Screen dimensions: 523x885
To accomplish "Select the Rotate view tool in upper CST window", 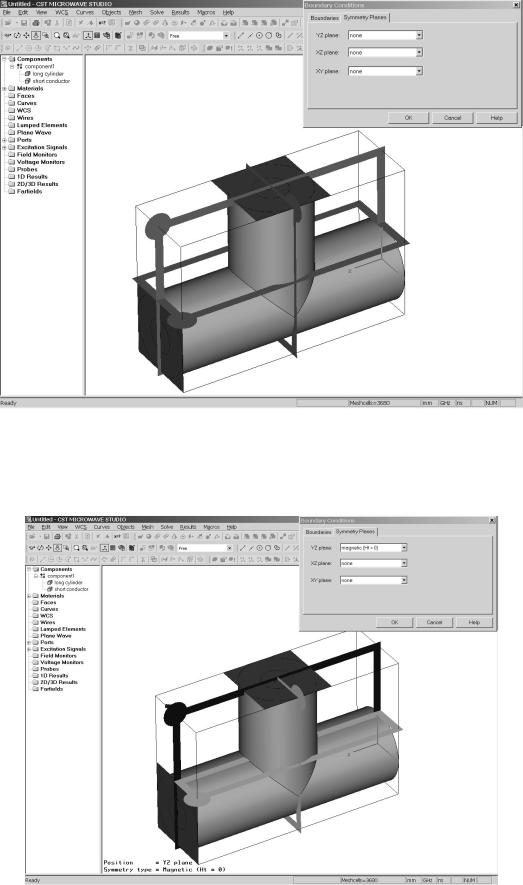I will tap(17, 35).
